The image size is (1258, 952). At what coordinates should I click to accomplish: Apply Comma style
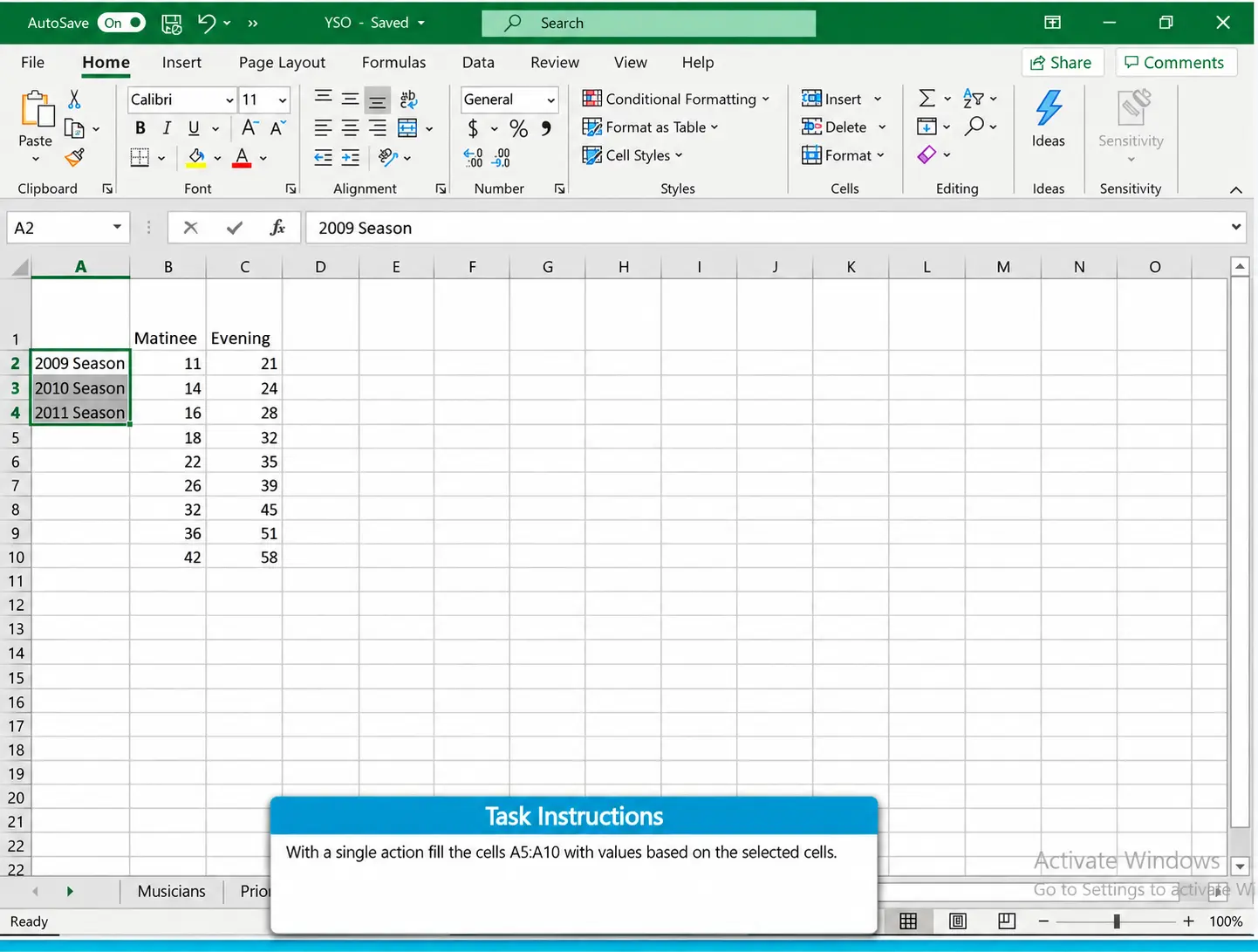pos(546,128)
